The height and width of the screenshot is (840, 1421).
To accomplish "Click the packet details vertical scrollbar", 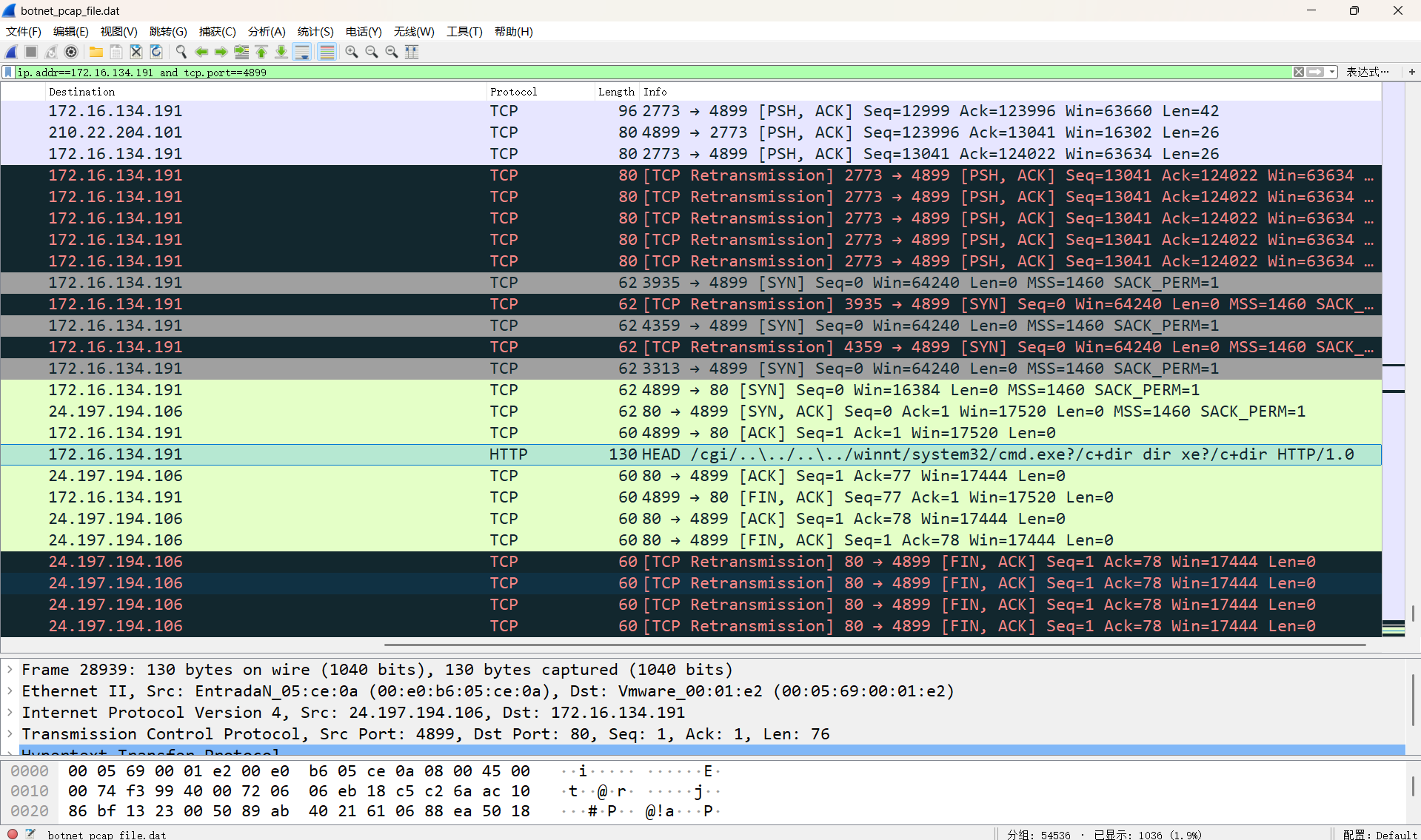I will [1412, 699].
